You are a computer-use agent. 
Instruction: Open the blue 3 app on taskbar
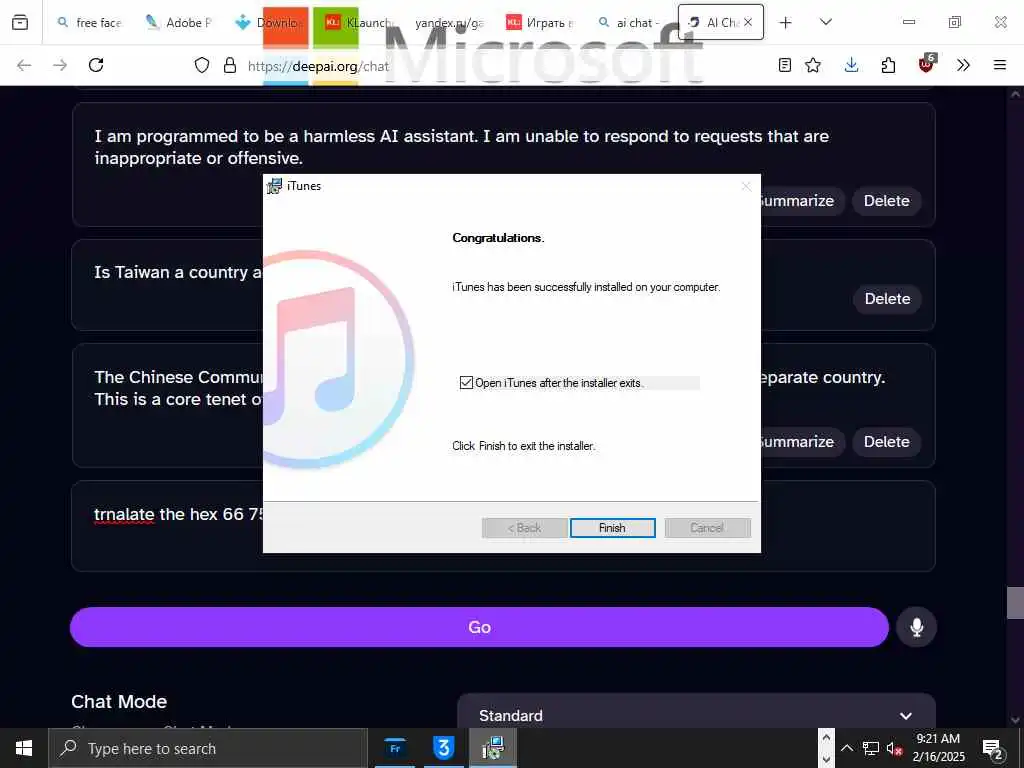coord(443,748)
